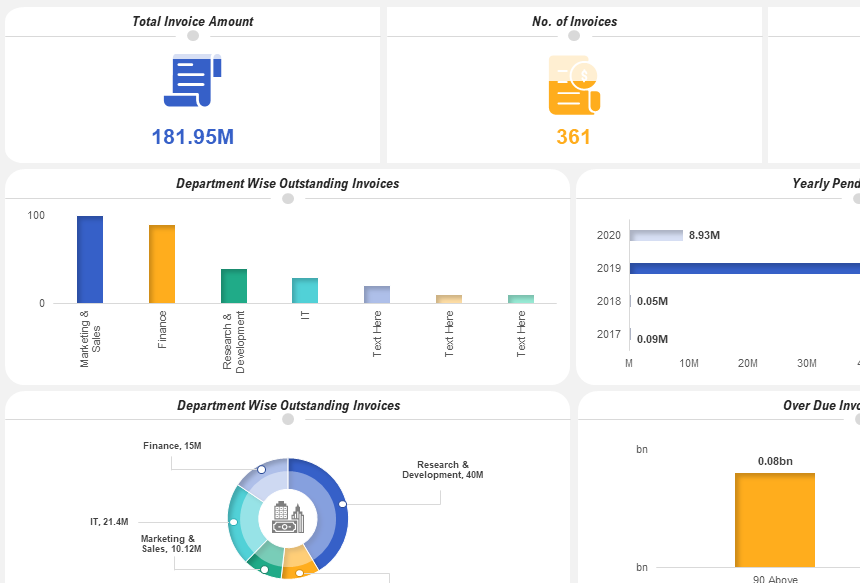Click the 2019 horizontal bar
The width and height of the screenshot is (860, 583).
click(x=745, y=268)
